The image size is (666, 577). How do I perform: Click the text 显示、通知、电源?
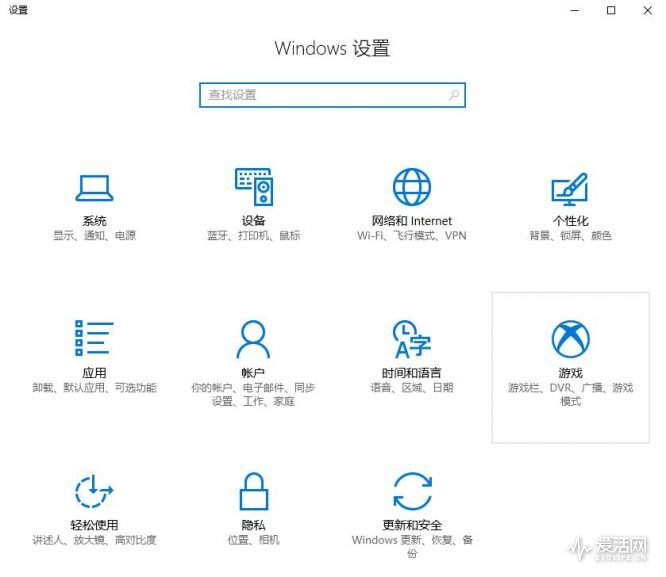94,235
